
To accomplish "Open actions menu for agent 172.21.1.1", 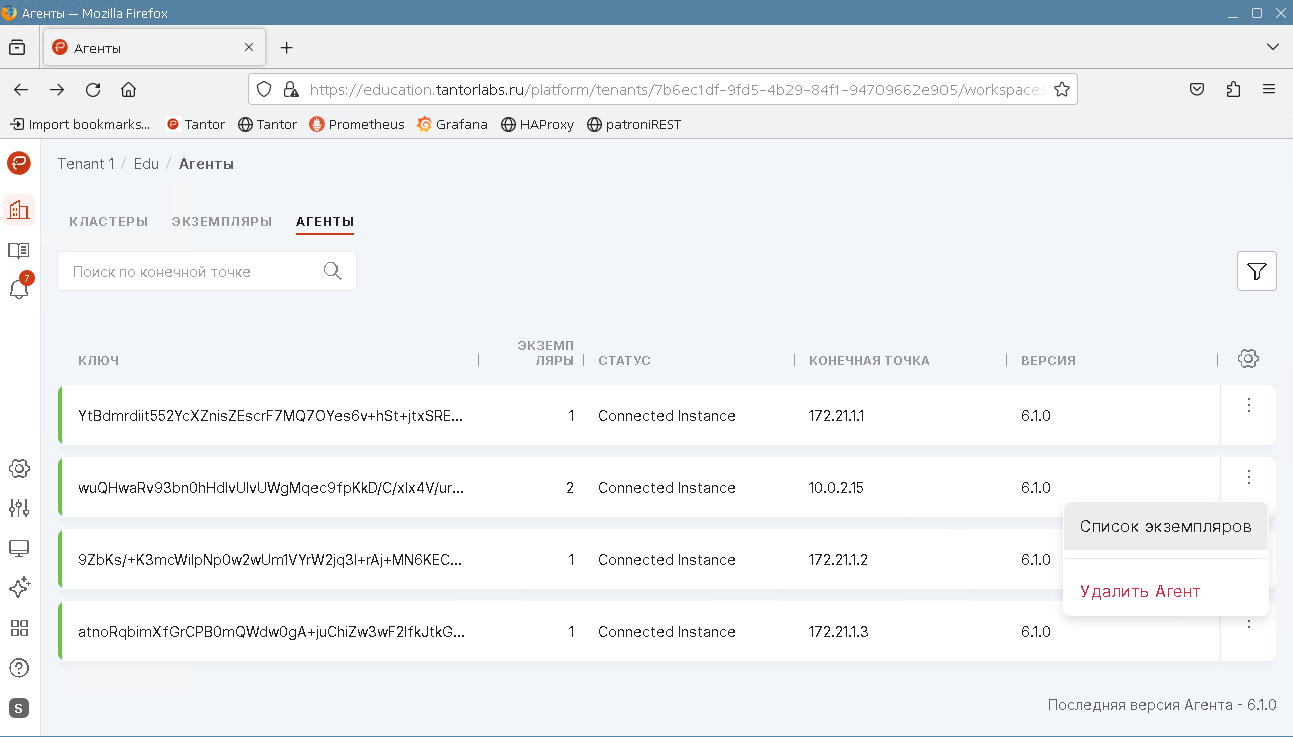I will 1248,405.
